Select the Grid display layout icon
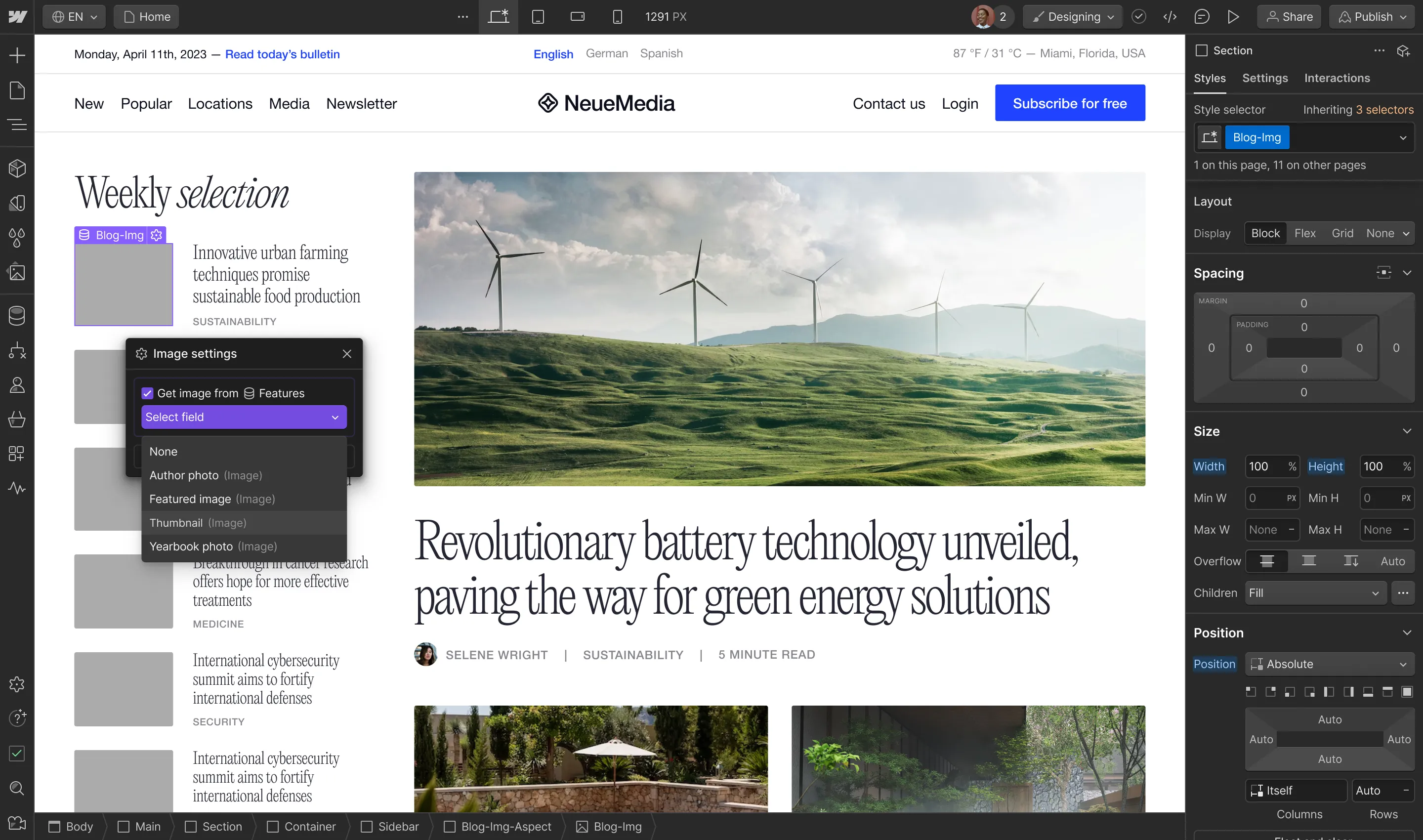 (x=1341, y=232)
